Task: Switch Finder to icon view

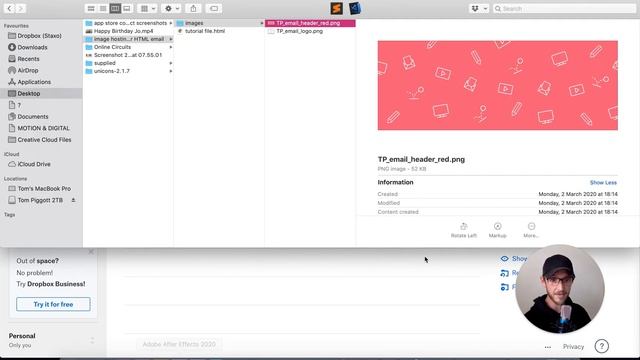Action: [91, 8]
